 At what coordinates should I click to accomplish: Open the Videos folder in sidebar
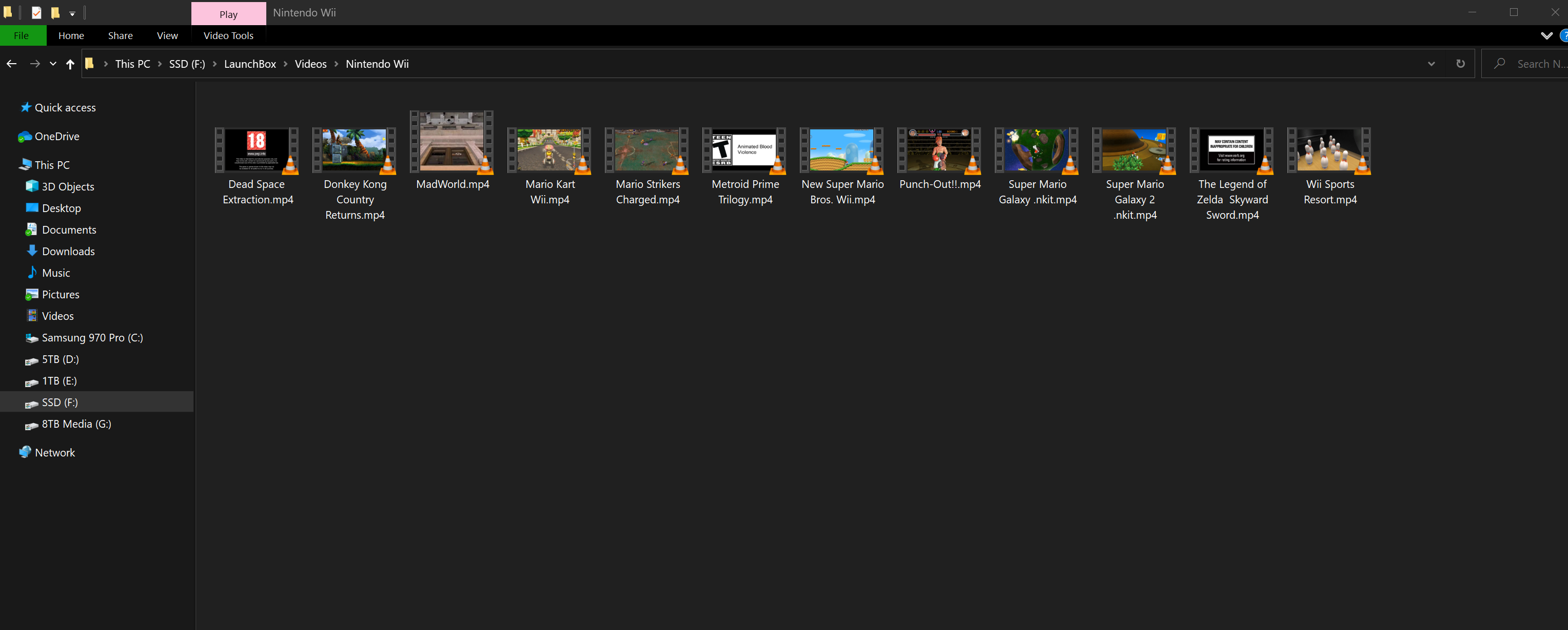coord(50,316)
